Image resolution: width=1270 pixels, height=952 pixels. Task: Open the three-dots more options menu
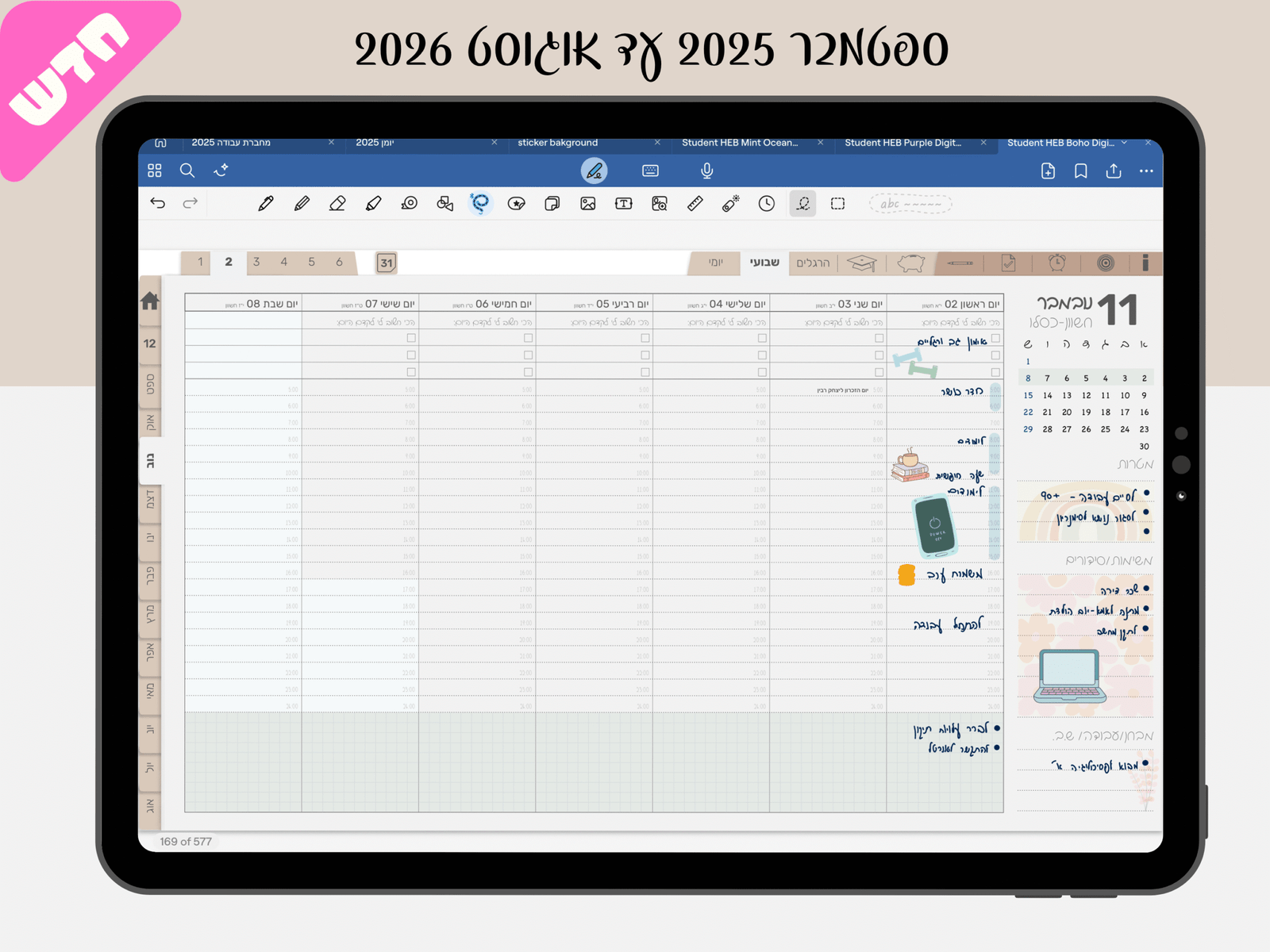(1146, 171)
